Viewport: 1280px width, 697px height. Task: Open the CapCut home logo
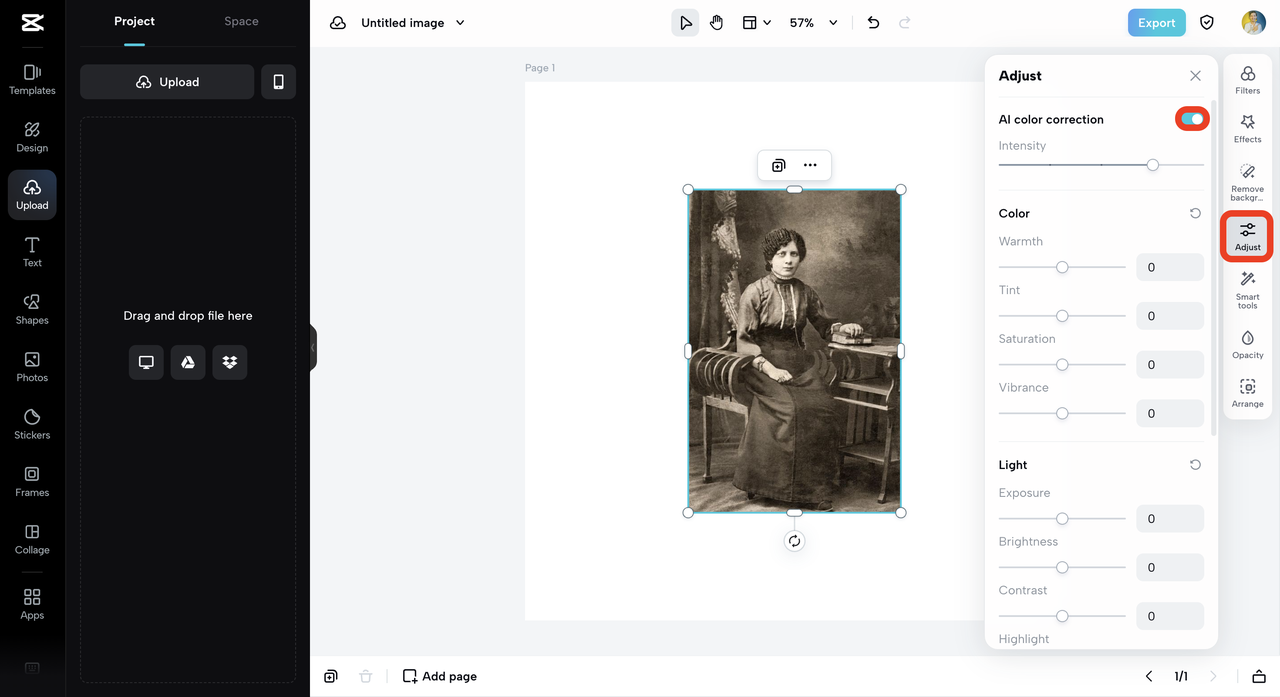(32, 24)
